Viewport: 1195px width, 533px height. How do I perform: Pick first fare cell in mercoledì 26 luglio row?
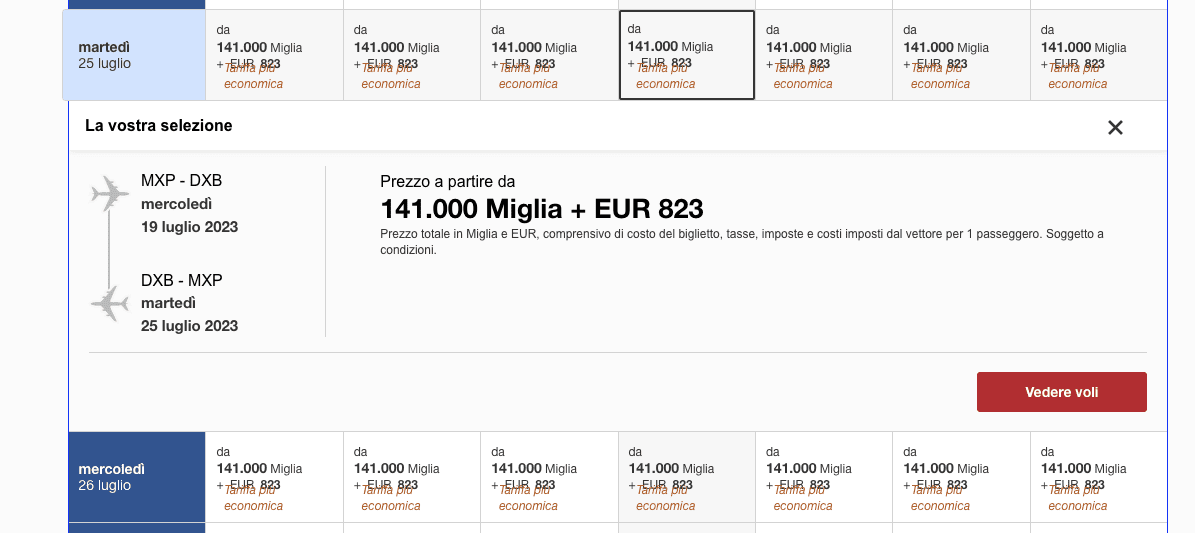point(274,477)
